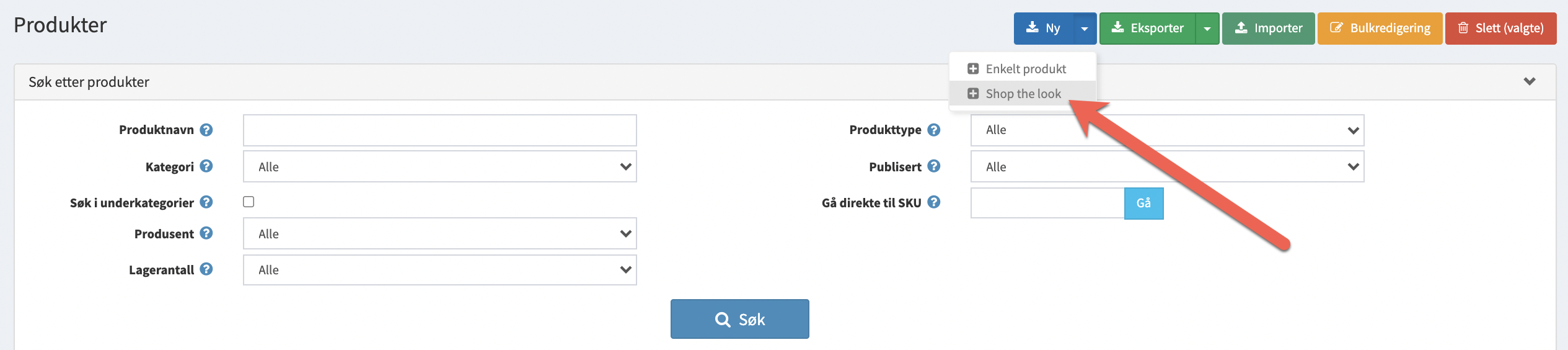1568x350 pixels.
Task: Click the help icon next to Produkttype
Action: coord(934,130)
